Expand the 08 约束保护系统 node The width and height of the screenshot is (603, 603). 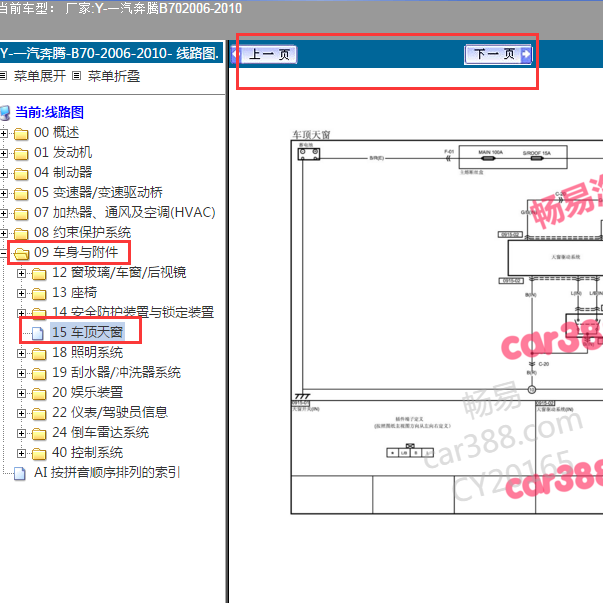[x=4, y=233]
